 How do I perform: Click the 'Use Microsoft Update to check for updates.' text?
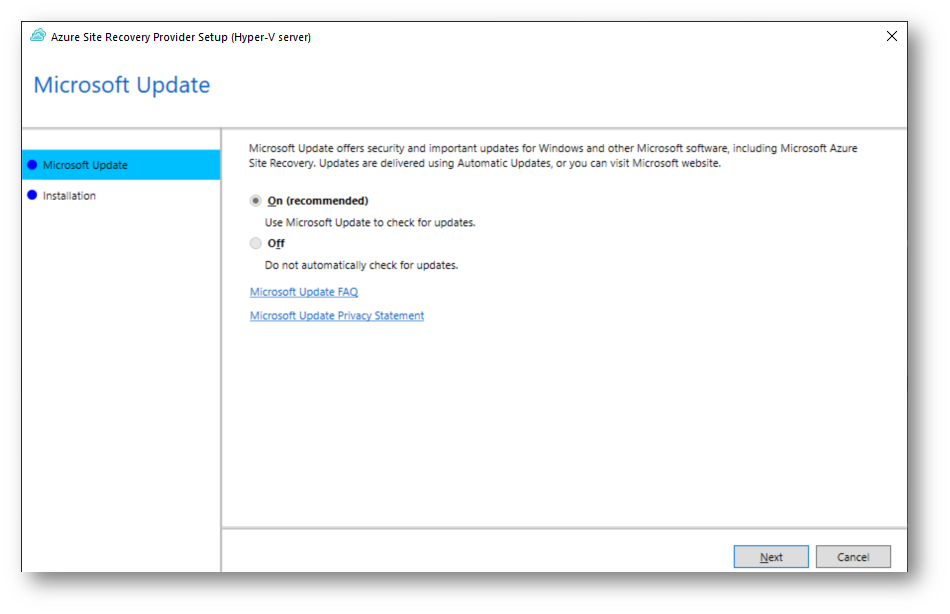pyautogui.click(x=370, y=222)
